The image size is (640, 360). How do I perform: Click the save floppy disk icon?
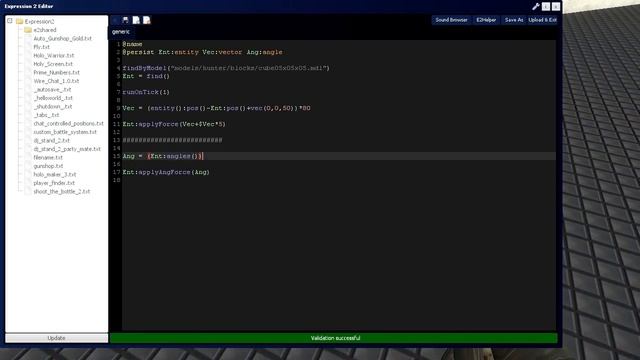click(125, 20)
